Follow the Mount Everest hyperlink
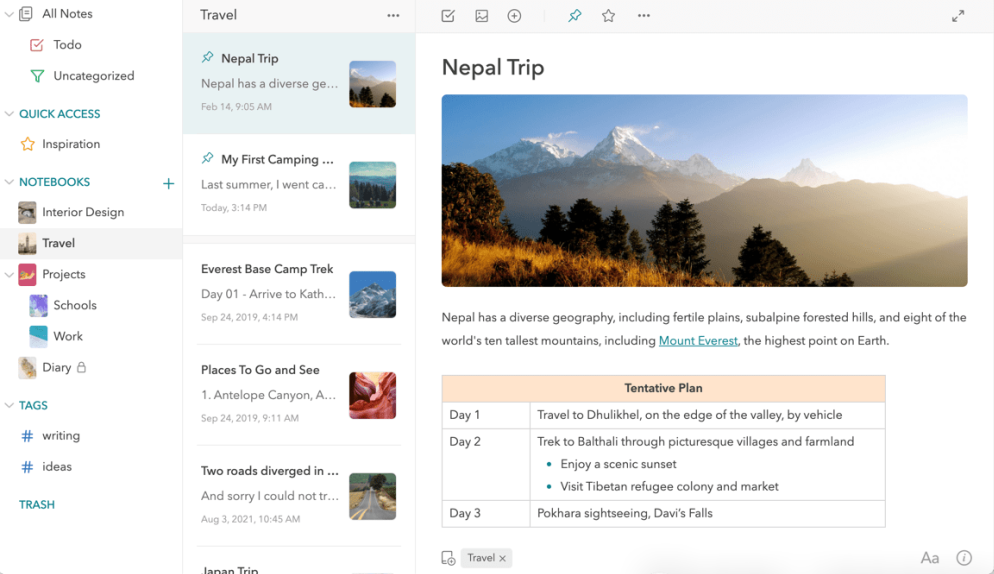The height and width of the screenshot is (574, 994). coord(698,341)
